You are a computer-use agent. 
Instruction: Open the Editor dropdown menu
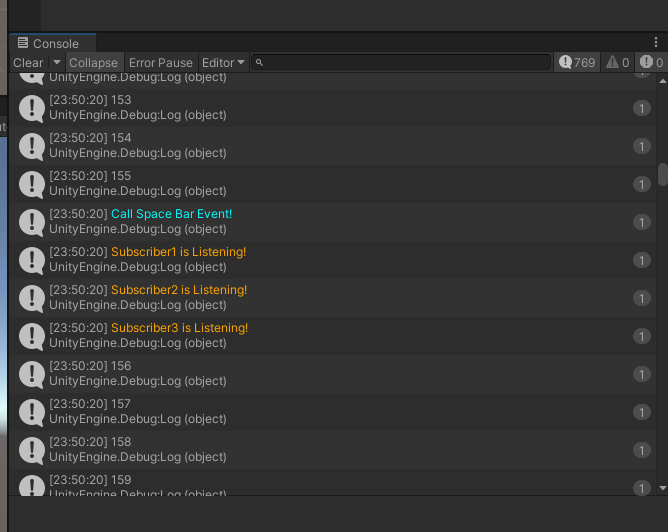coord(223,63)
